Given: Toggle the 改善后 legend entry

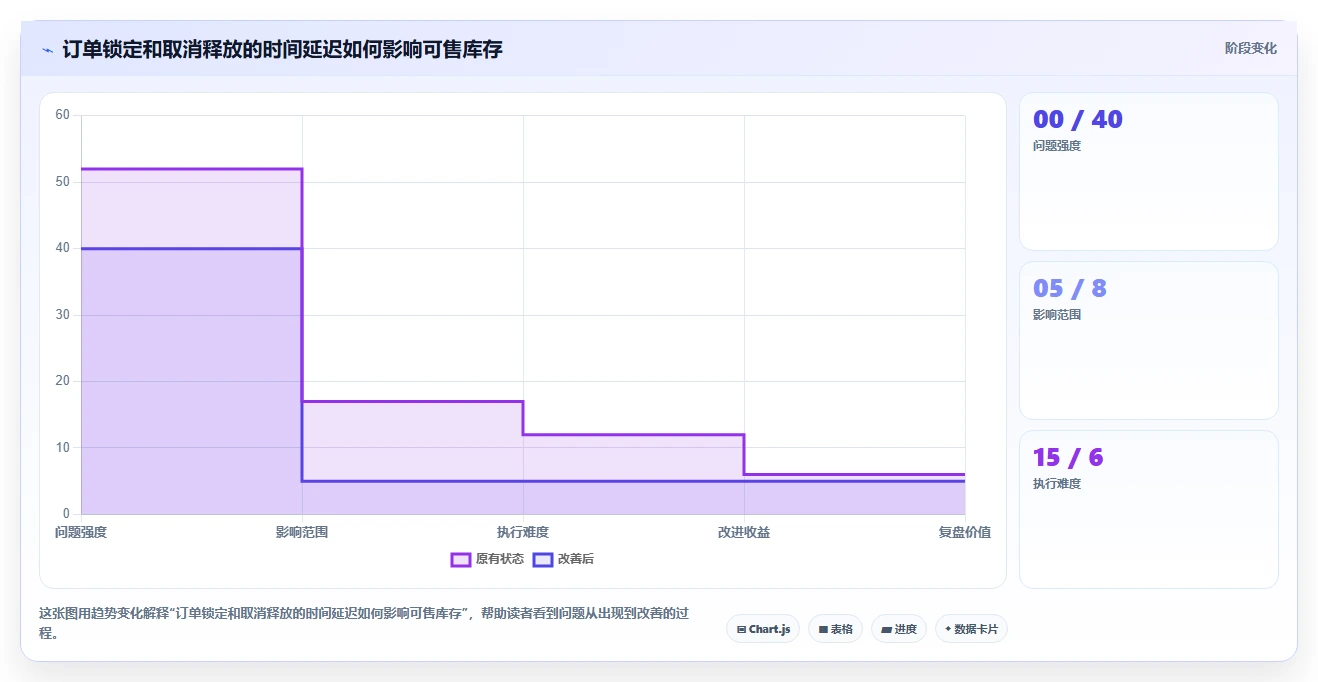Looking at the screenshot, I should [563, 559].
